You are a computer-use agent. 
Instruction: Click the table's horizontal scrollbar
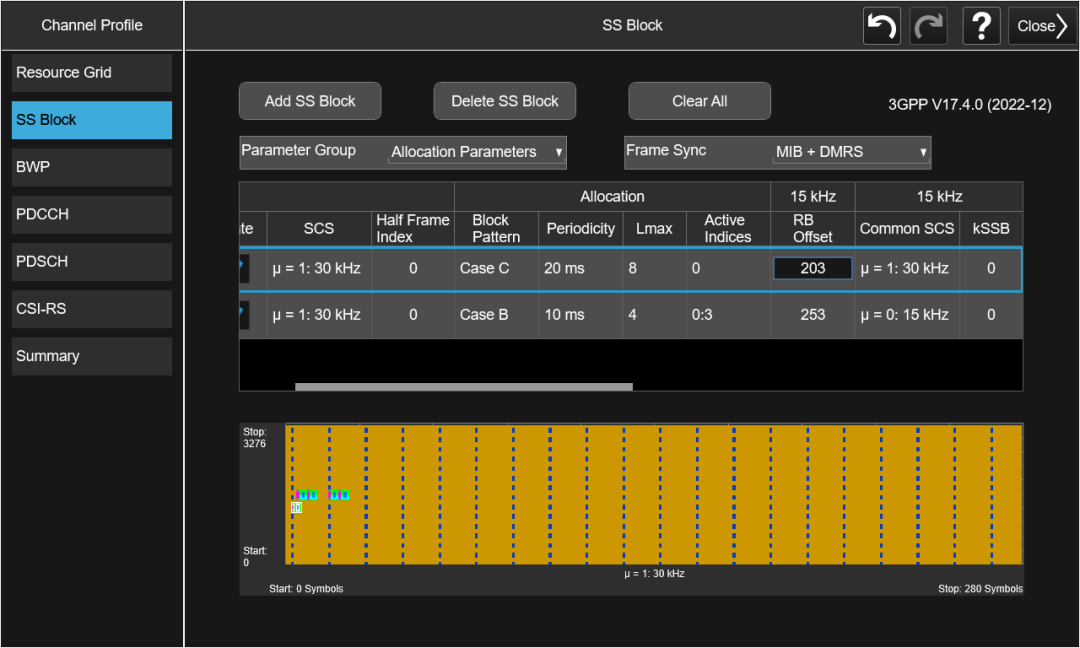click(463, 386)
